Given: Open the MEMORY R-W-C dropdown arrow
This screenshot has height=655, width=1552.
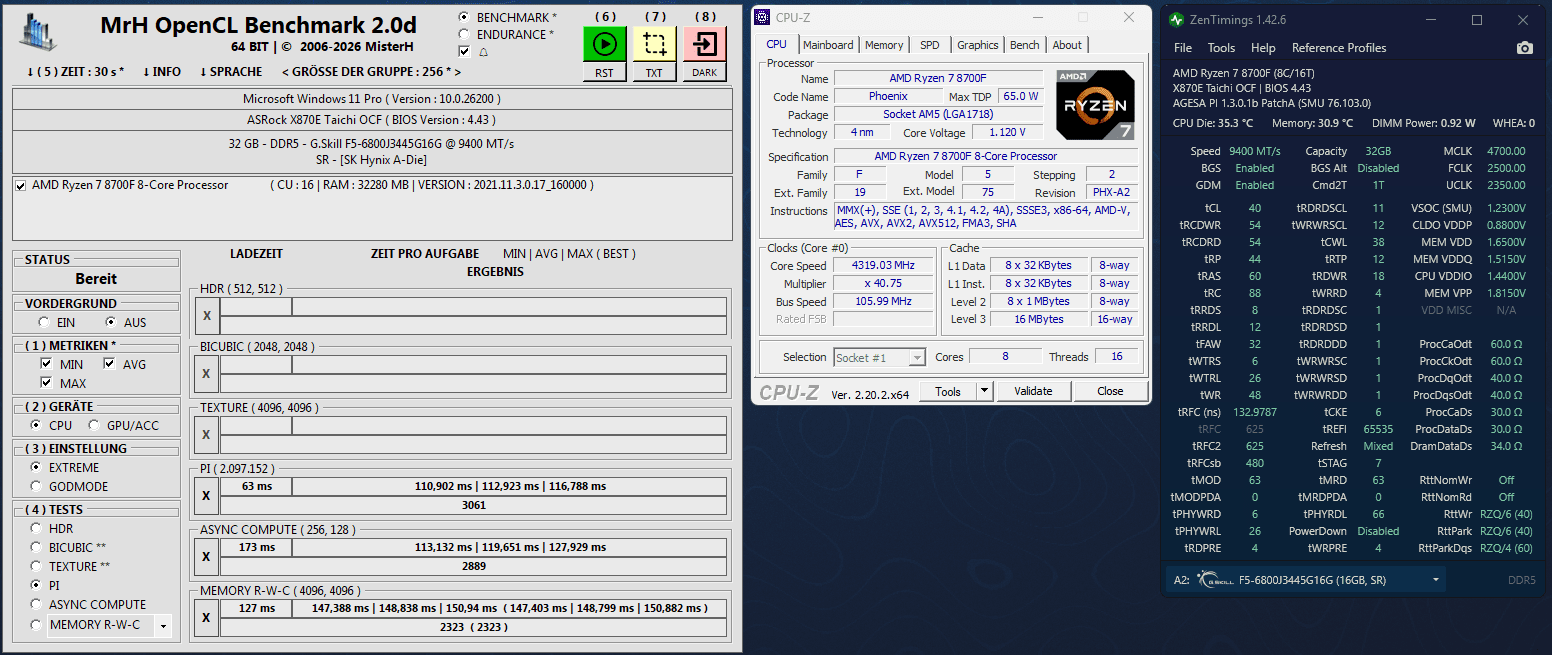Looking at the screenshot, I should [x=162, y=626].
